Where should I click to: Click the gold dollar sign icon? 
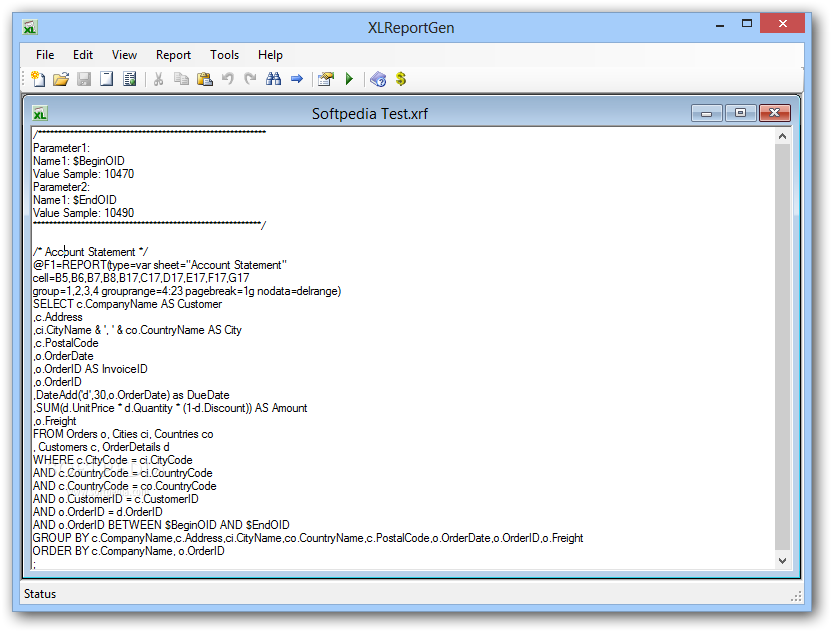click(x=401, y=79)
